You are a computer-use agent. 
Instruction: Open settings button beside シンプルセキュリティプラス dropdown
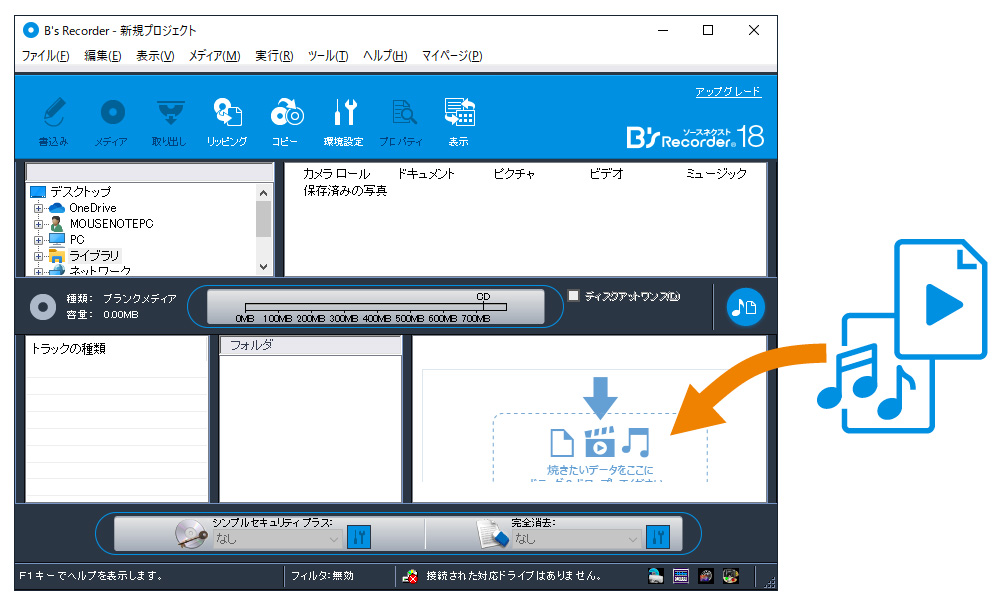pos(359,537)
